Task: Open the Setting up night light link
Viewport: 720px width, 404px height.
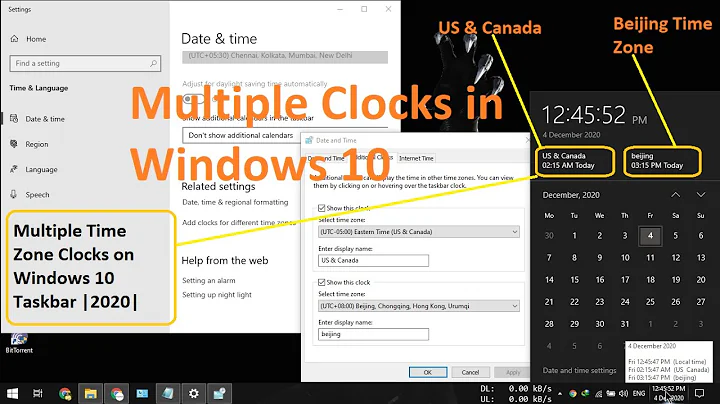Action: 217,295
